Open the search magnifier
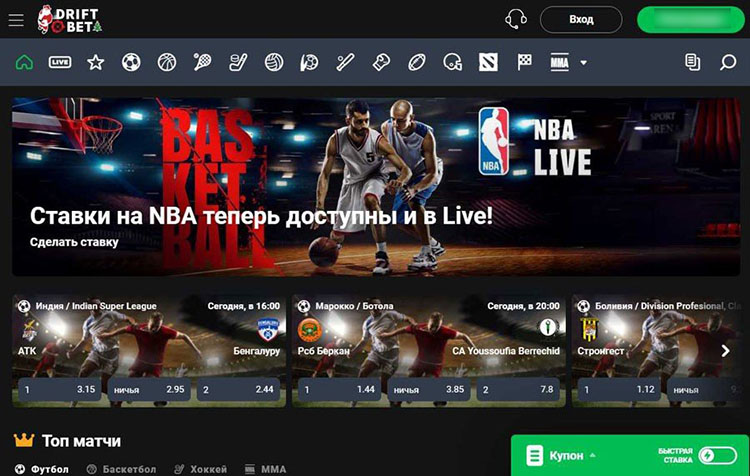 728,62
